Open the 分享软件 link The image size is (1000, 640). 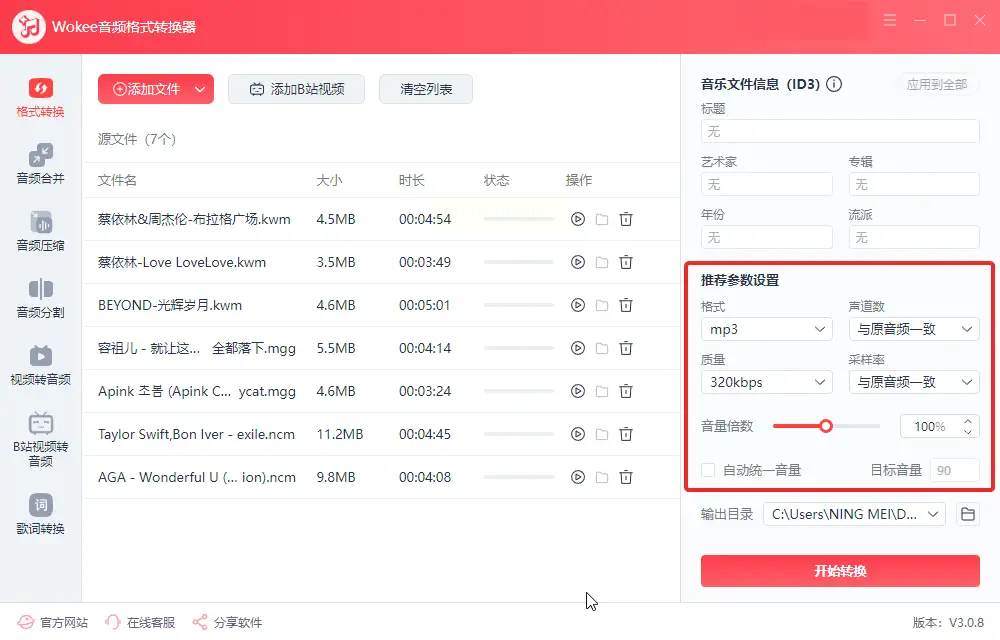[x=228, y=622]
